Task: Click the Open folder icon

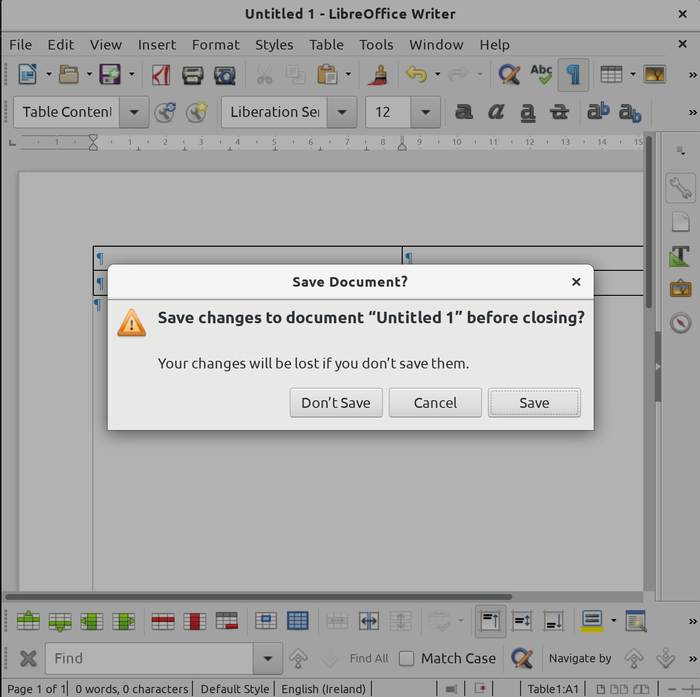Action: (x=69, y=74)
